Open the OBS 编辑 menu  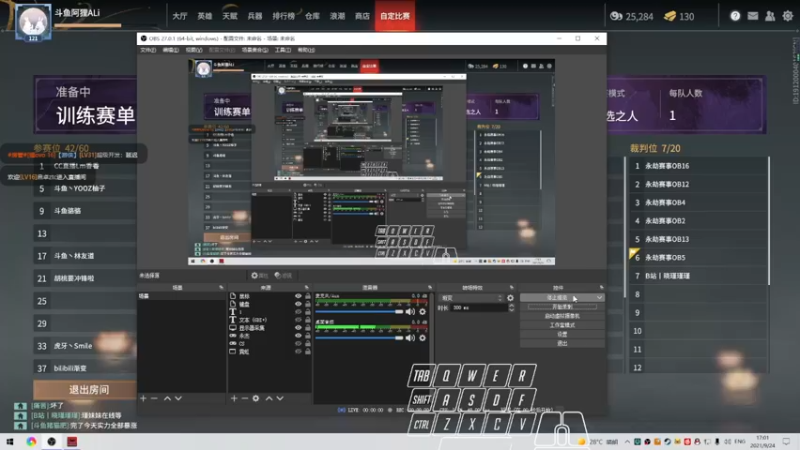[170, 50]
